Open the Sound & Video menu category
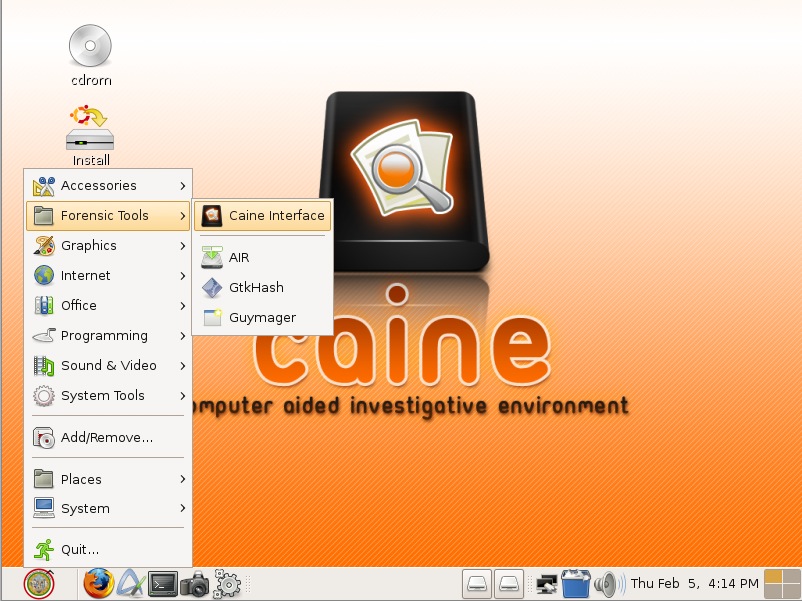 [108, 365]
